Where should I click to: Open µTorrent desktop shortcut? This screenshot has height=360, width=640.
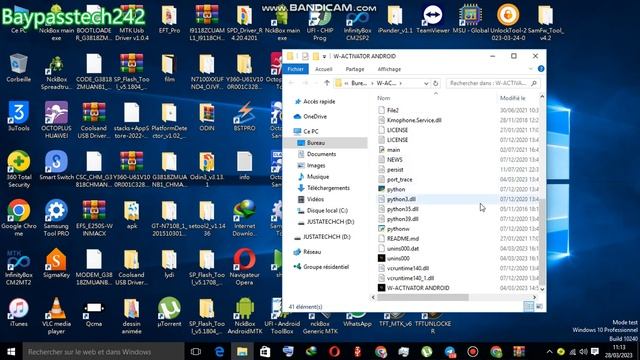[169, 312]
